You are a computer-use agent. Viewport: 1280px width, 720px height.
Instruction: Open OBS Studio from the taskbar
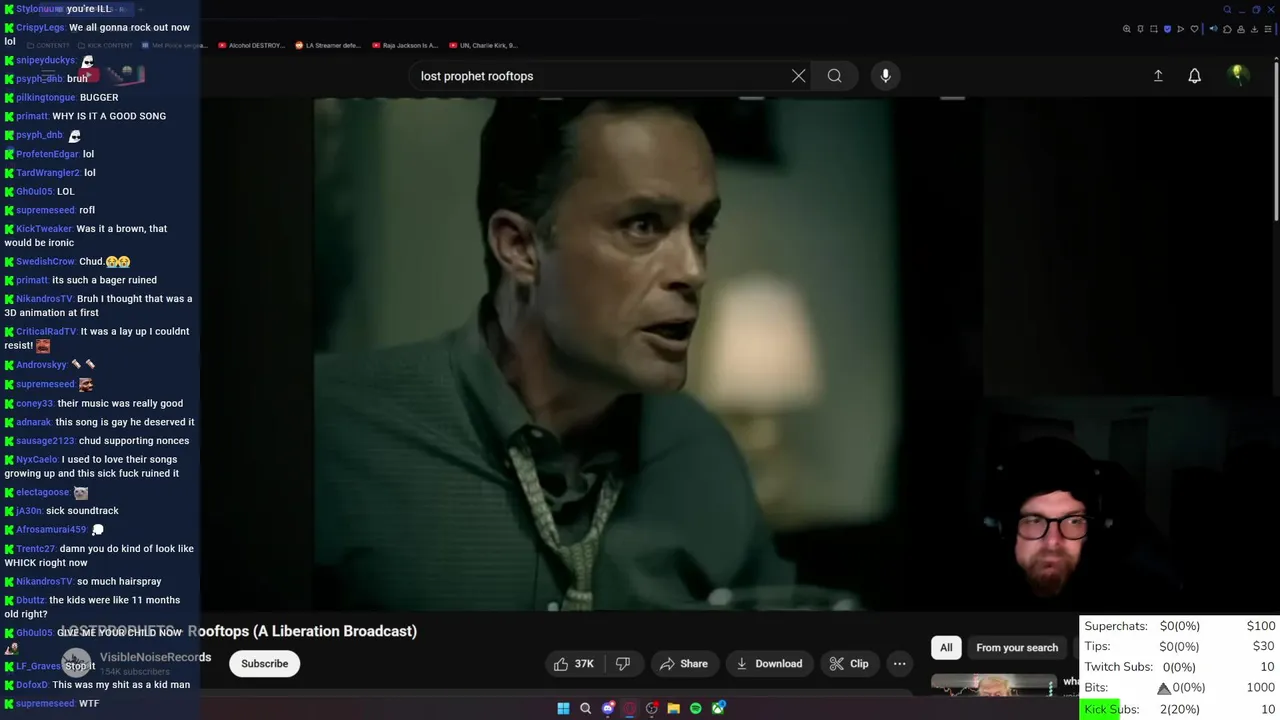(651, 708)
